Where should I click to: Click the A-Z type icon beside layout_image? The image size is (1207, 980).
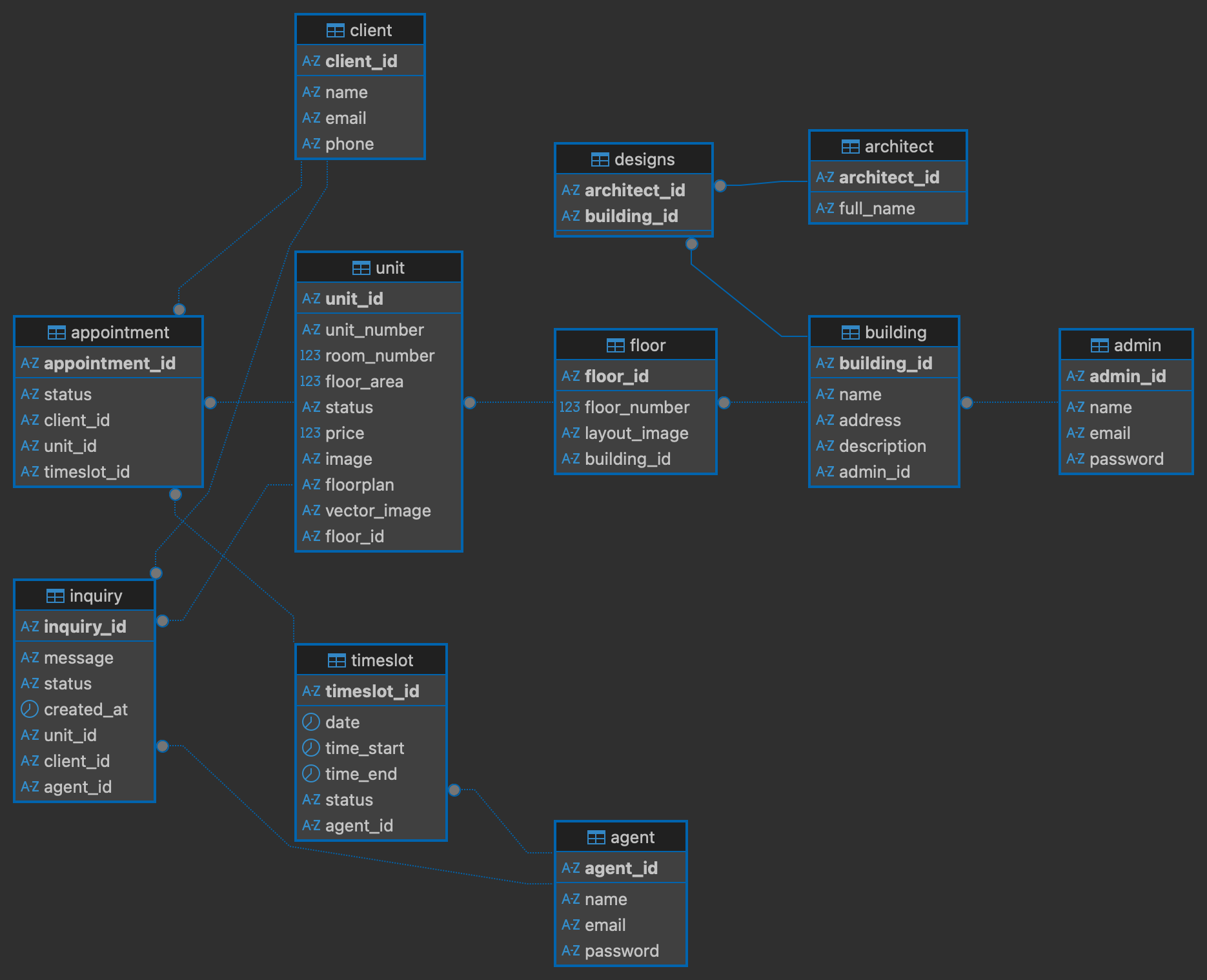tap(571, 433)
